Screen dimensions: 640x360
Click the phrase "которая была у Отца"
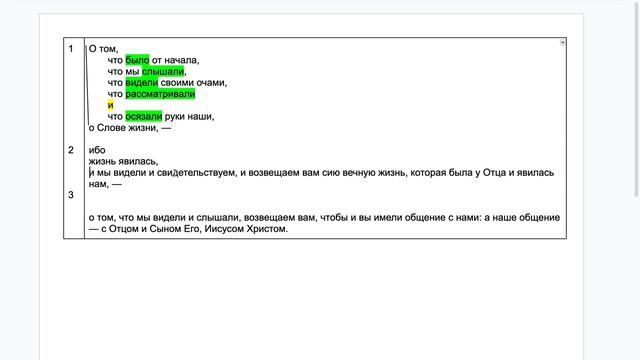(x=458, y=173)
